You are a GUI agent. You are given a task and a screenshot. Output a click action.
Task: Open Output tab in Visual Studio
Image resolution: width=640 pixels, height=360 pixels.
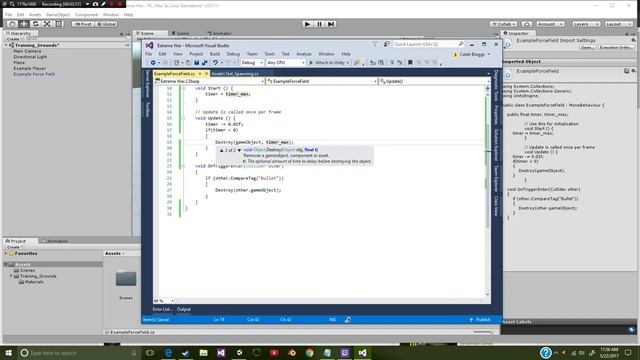[x=184, y=309]
